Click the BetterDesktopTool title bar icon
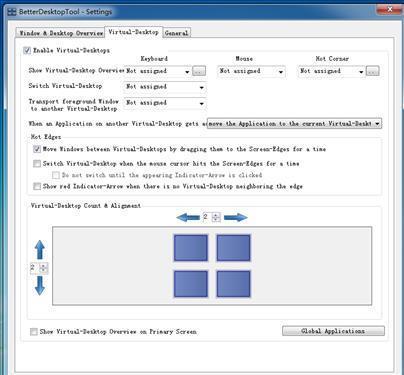The height and width of the screenshot is (375, 404). (x=12, y=12)
